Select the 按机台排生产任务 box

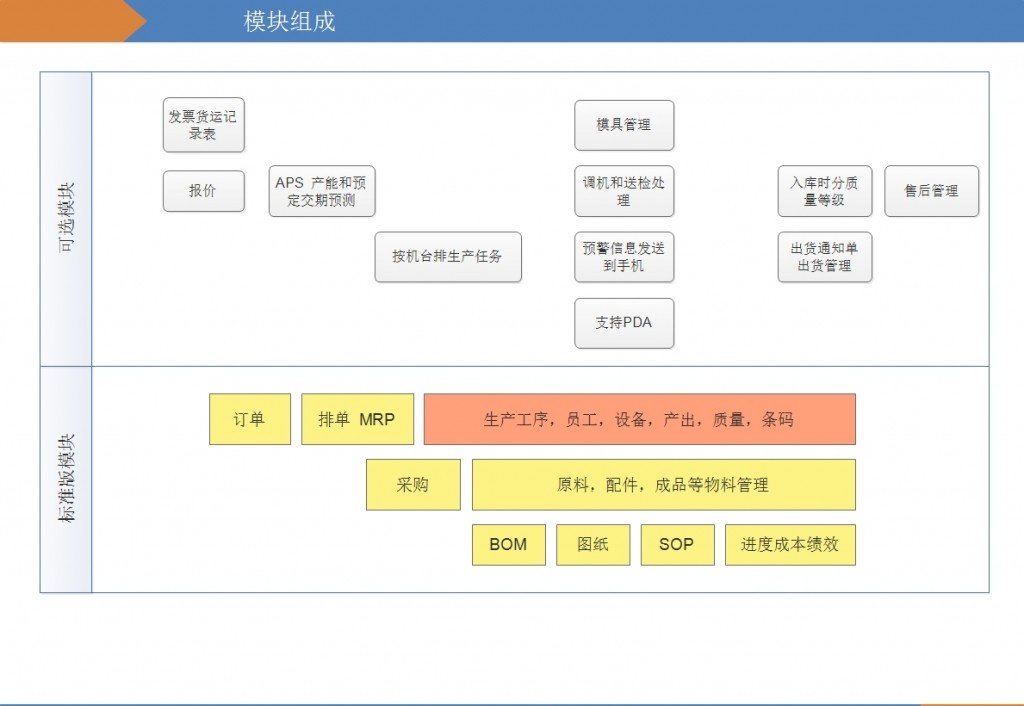[448, 256]
